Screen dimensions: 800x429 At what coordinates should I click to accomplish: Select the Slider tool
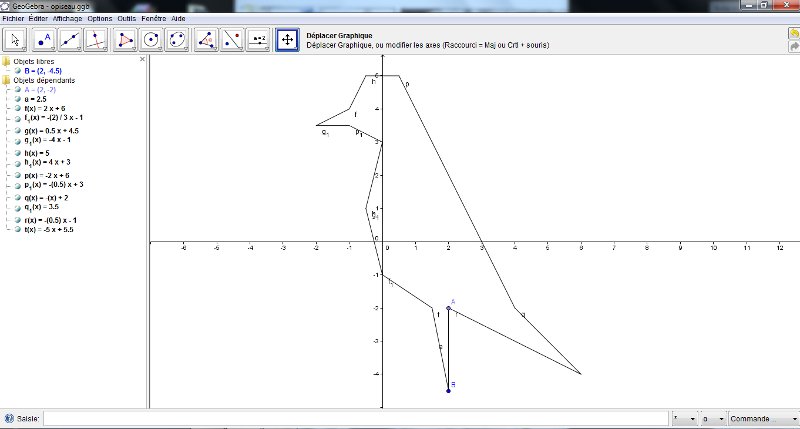[259, 39]
